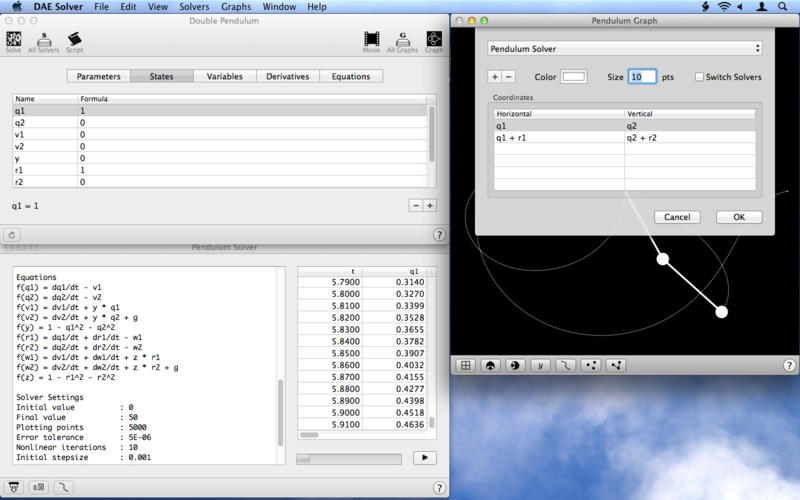This screenshot has height=500, width=800.
Task: Click the curve plot icon in Pendulum Solver bottom bar
Action: [63, 487]
